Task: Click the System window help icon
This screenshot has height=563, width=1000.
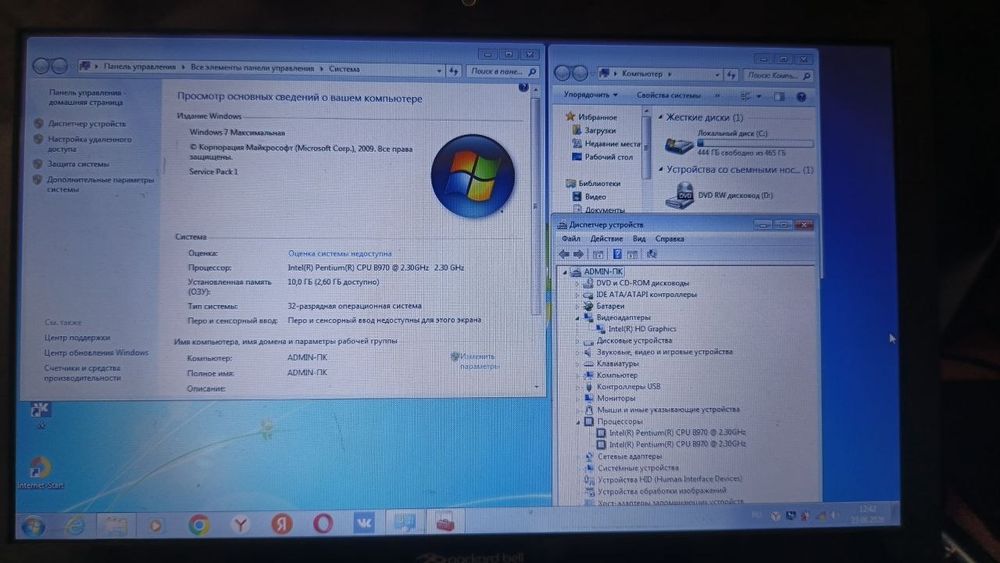Action: [523, 87]
